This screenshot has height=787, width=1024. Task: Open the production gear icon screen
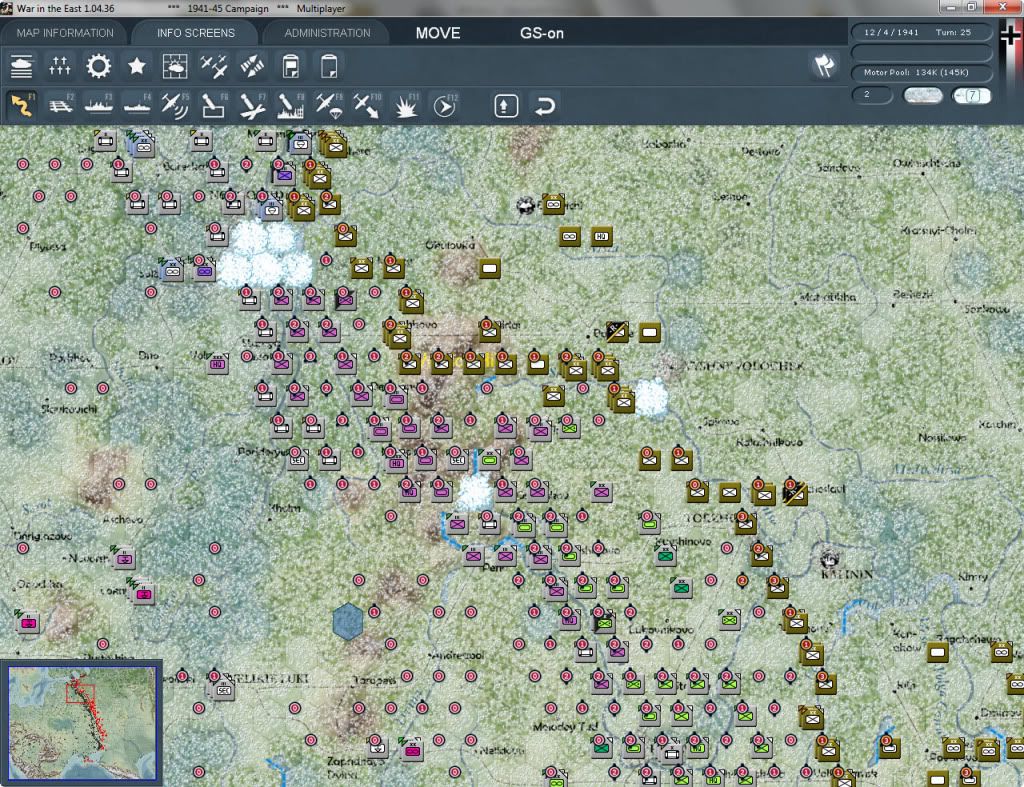coord(99,67)
